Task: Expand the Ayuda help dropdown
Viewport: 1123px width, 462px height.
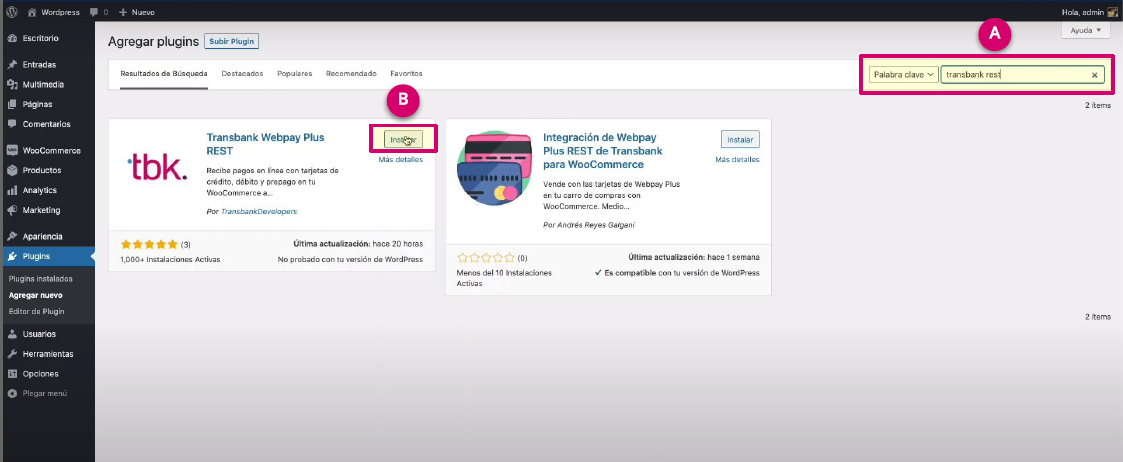Action: point(1086,31)
